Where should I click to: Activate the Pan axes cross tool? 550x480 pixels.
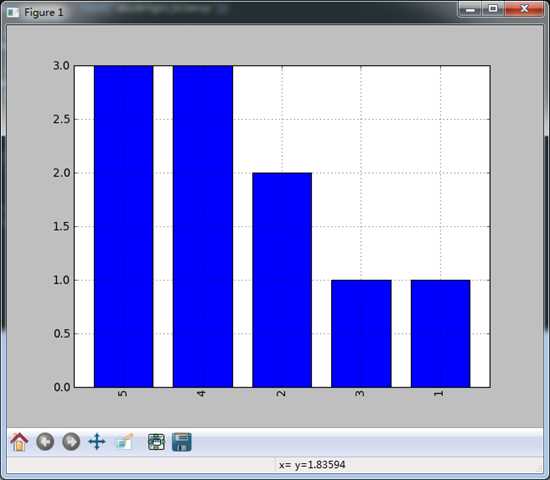click(97, 441)
